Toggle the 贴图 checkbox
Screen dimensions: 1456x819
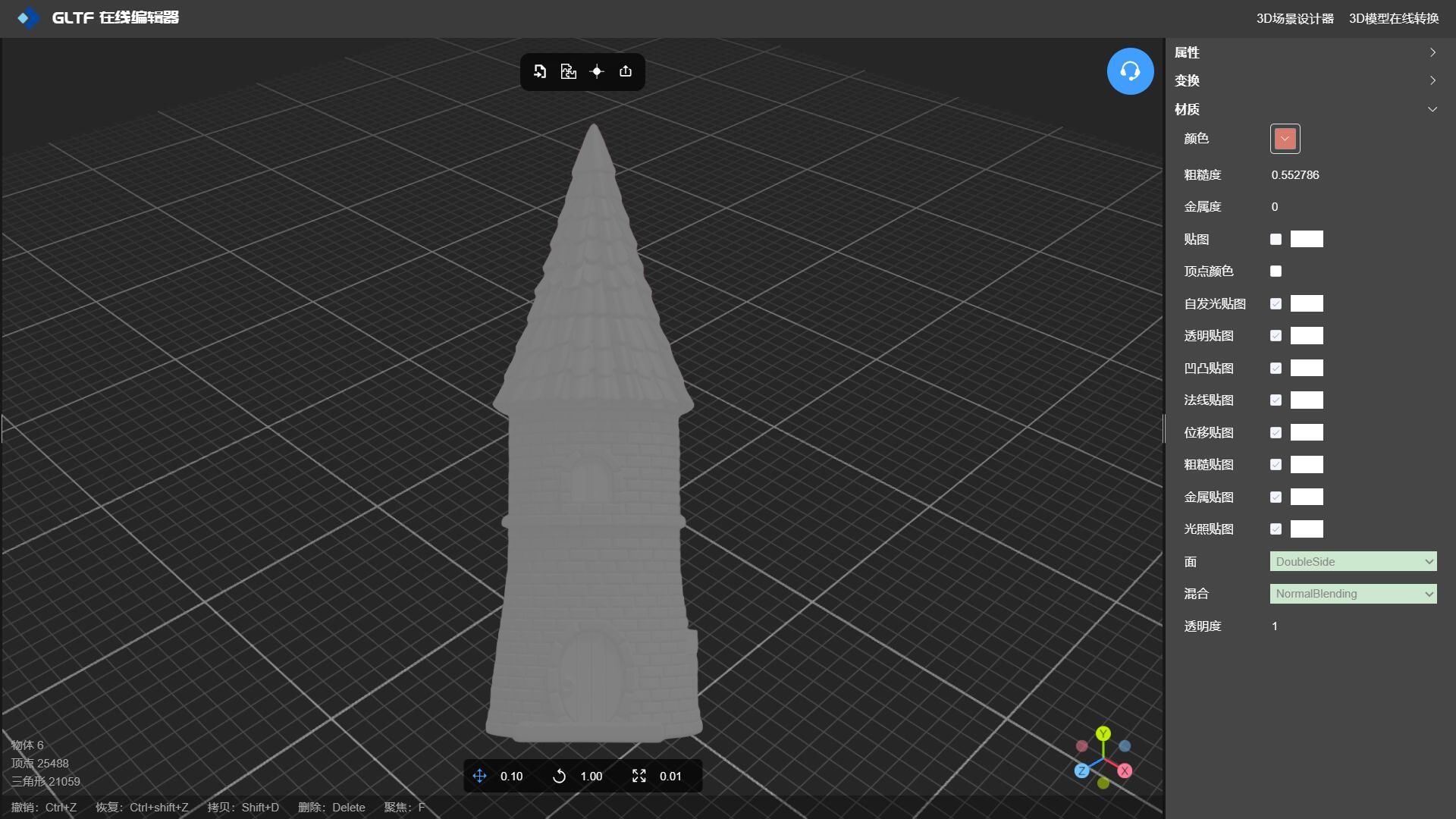[x=1276, y=239]
